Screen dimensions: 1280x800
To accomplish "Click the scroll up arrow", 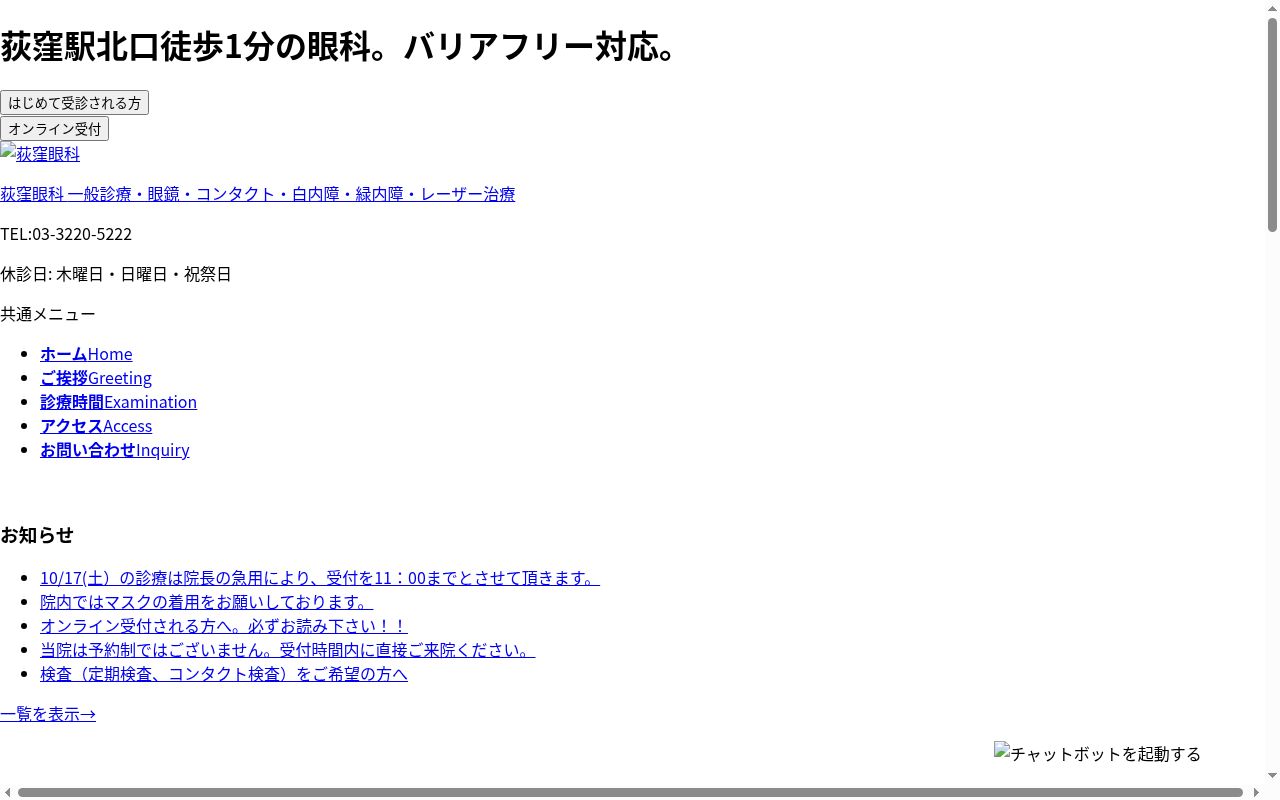I will (1272, 8).
